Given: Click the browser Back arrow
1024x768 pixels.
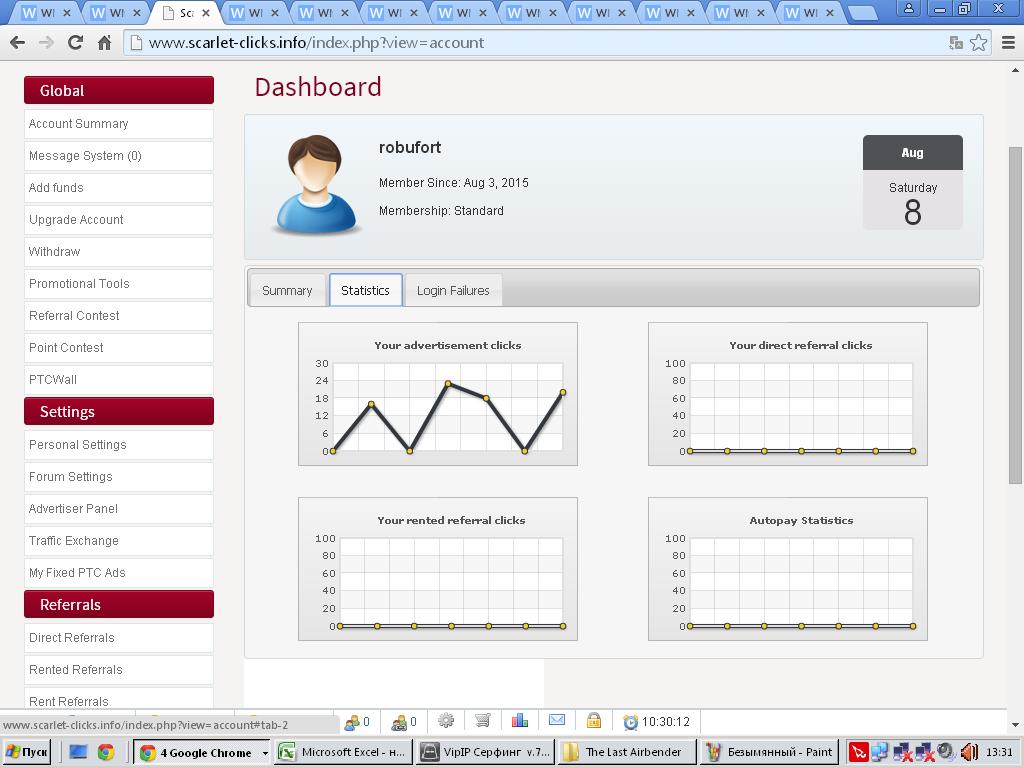Looking at the screenshot, I should (18, 43).
